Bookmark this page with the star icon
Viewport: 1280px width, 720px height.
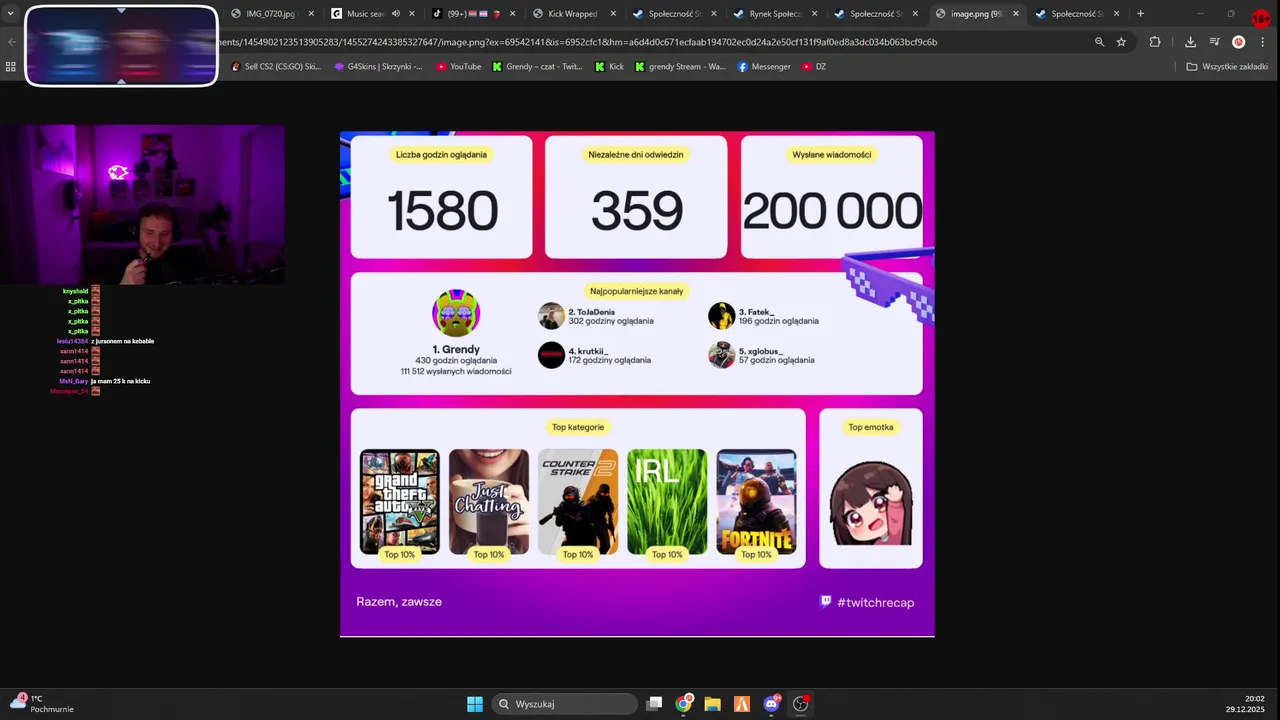pos(1121,42)
